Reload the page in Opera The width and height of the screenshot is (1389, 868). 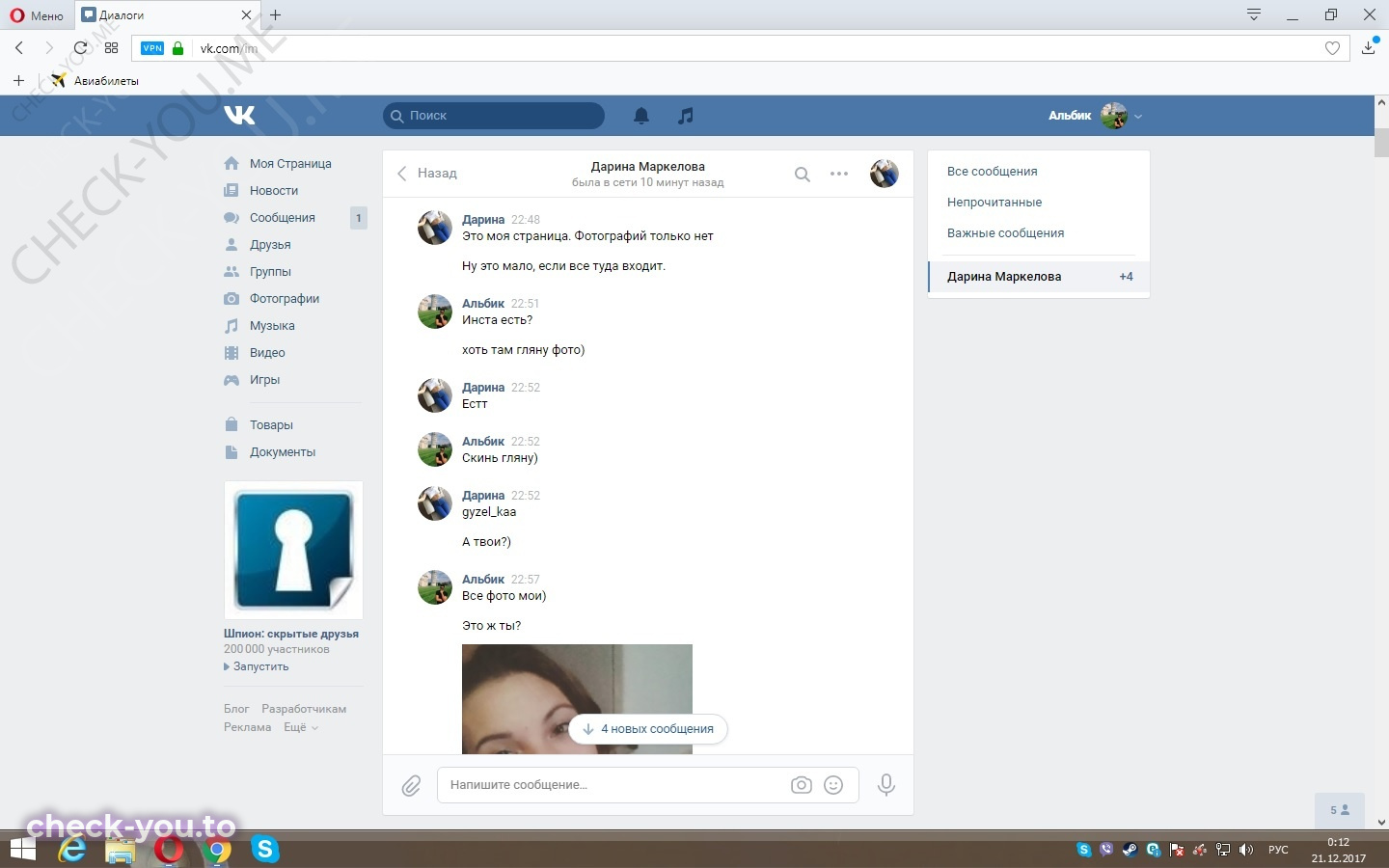[81, 48]
